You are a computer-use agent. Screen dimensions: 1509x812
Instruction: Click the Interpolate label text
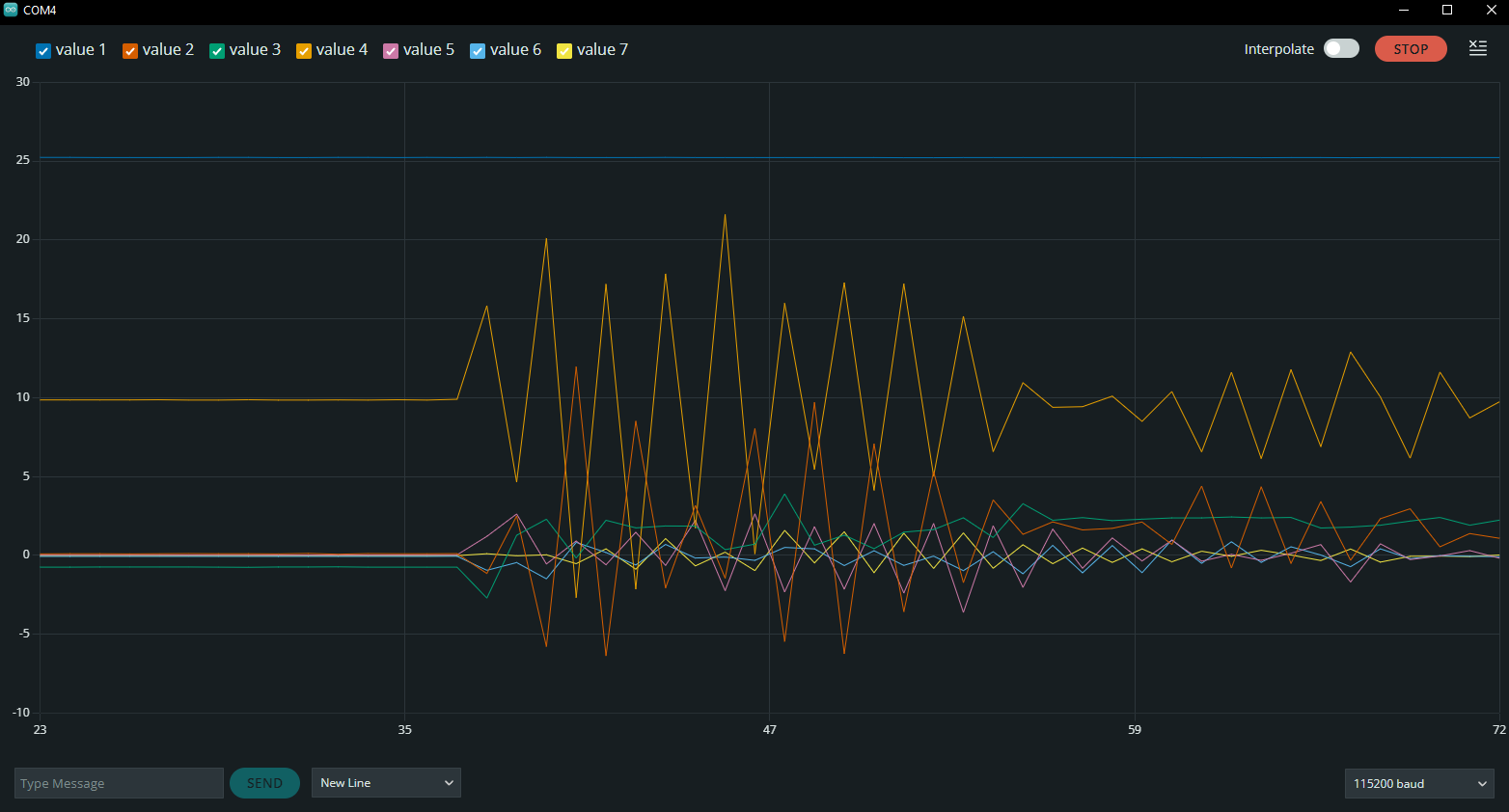point(1278,49)
